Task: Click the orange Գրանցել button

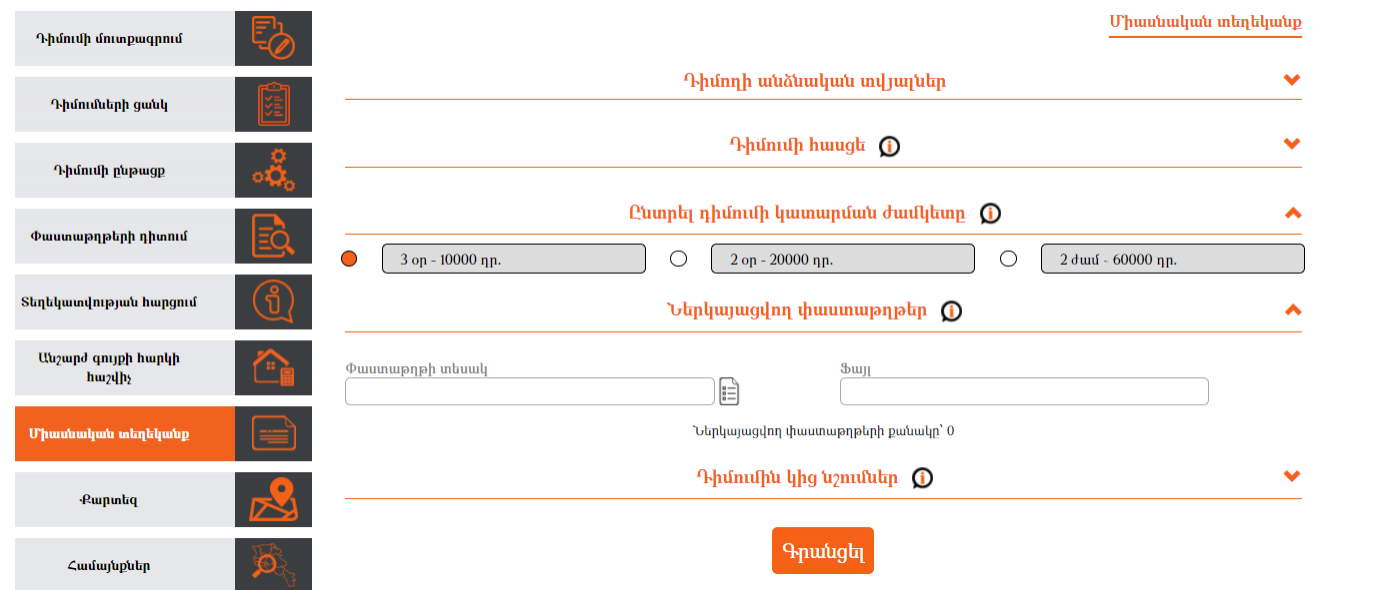Action: point(823,551)
